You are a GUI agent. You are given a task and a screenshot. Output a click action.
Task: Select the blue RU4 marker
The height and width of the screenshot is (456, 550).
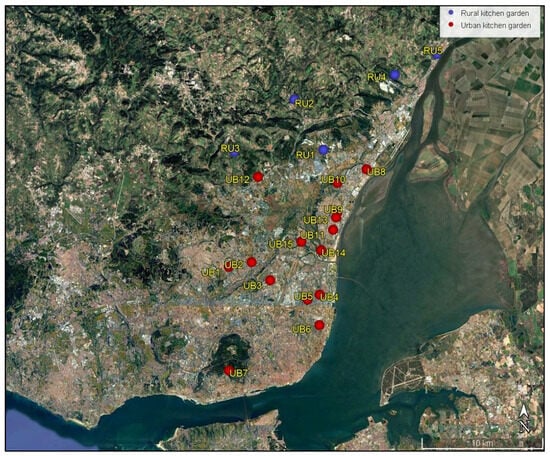tap(395, 75)
